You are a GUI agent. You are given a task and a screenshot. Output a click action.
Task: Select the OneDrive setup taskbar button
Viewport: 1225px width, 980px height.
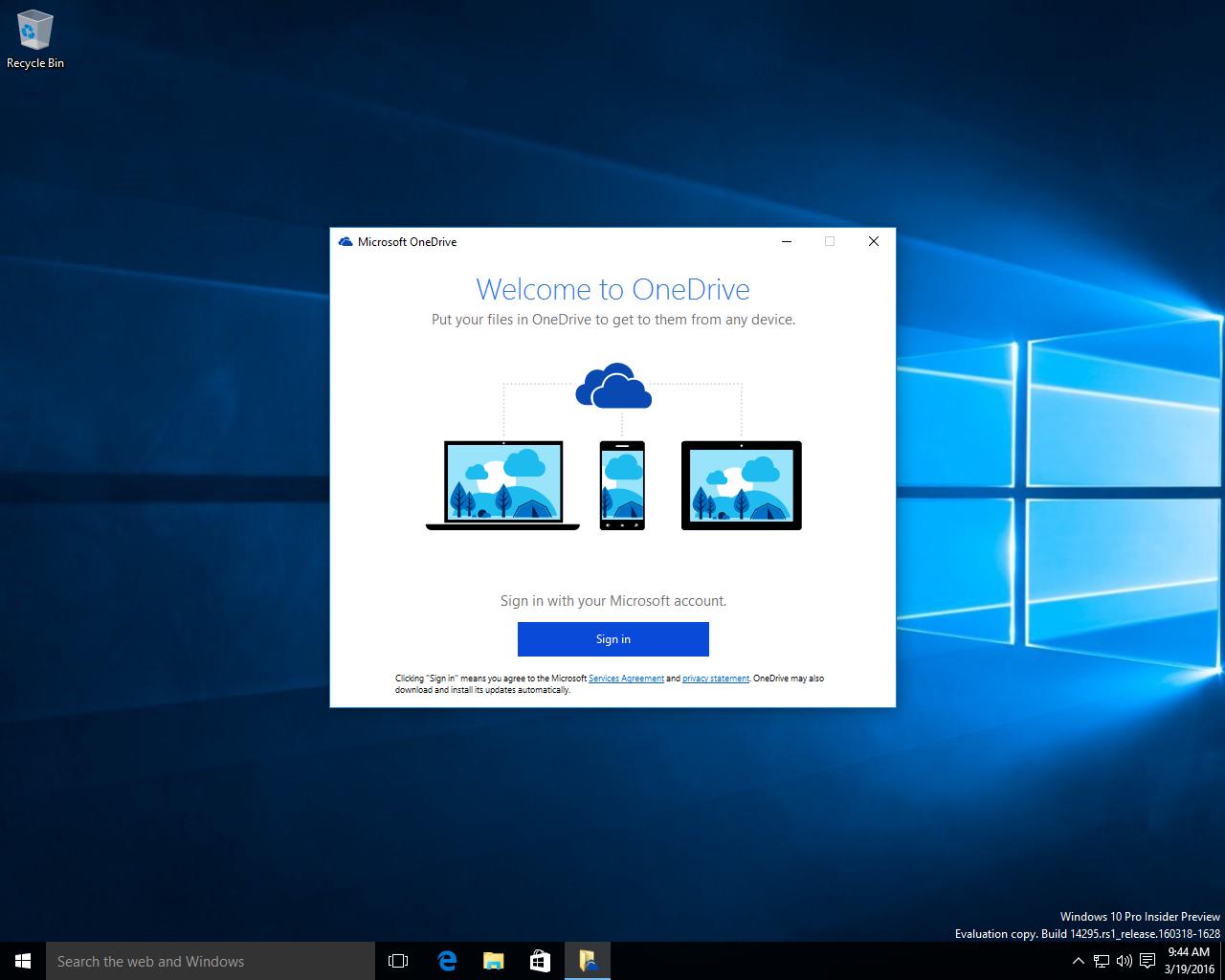(588, 961)
